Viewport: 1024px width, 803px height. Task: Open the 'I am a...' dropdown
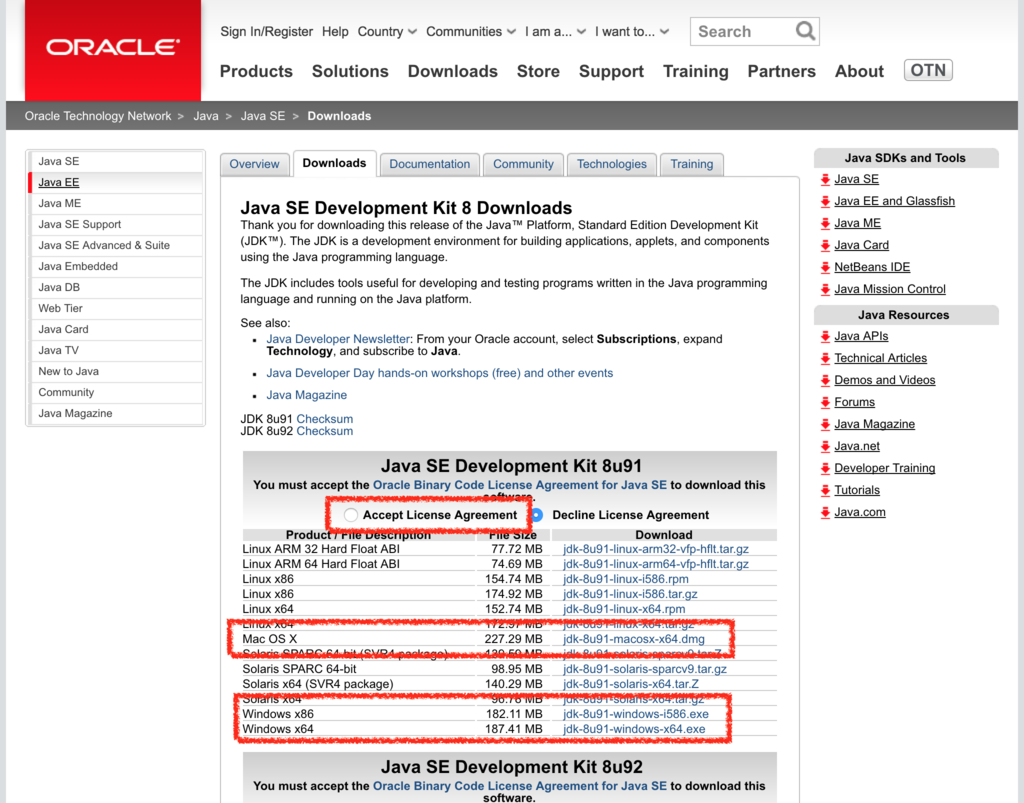(x=555, y=31)
